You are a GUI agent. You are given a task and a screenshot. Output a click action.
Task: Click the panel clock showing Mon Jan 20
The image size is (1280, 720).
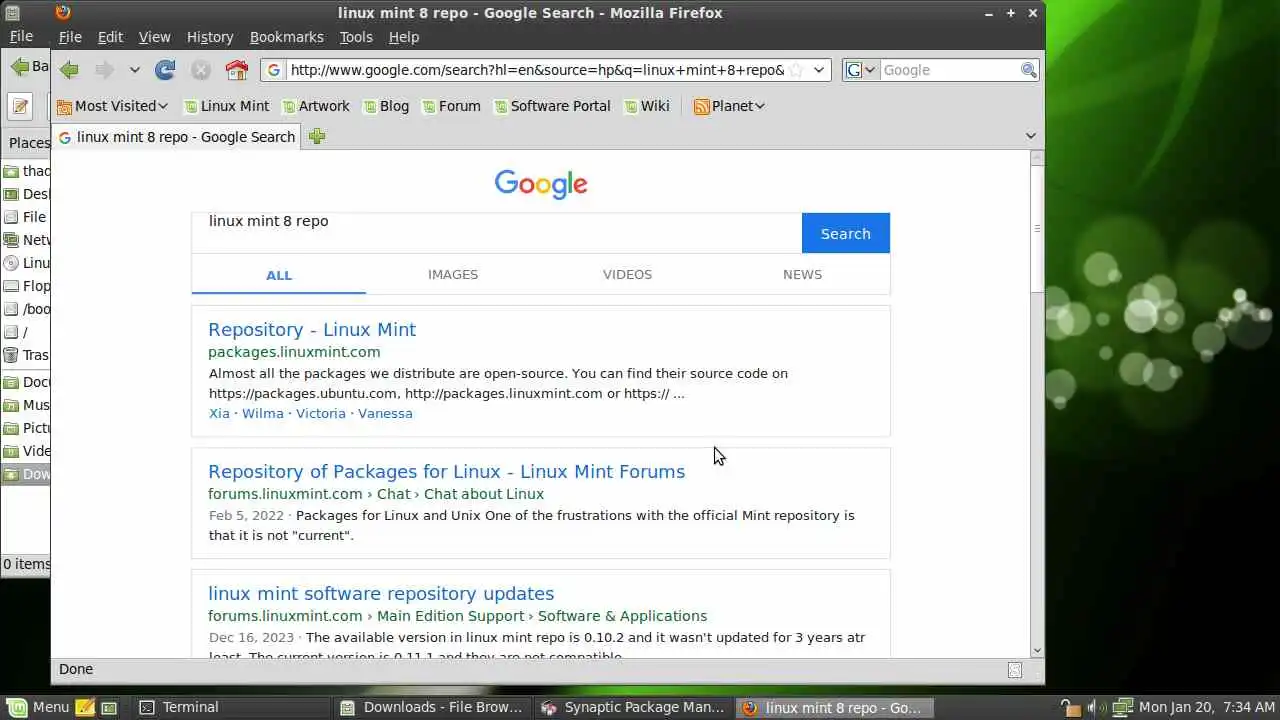click(x=1205, y=707)
